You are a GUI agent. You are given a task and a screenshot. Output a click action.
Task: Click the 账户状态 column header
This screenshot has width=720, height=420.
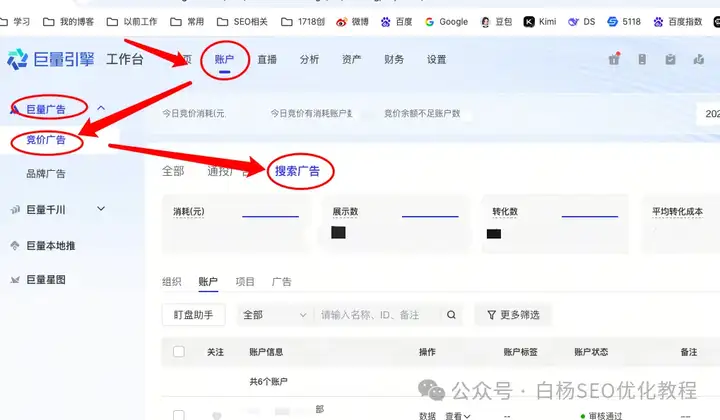591,352
